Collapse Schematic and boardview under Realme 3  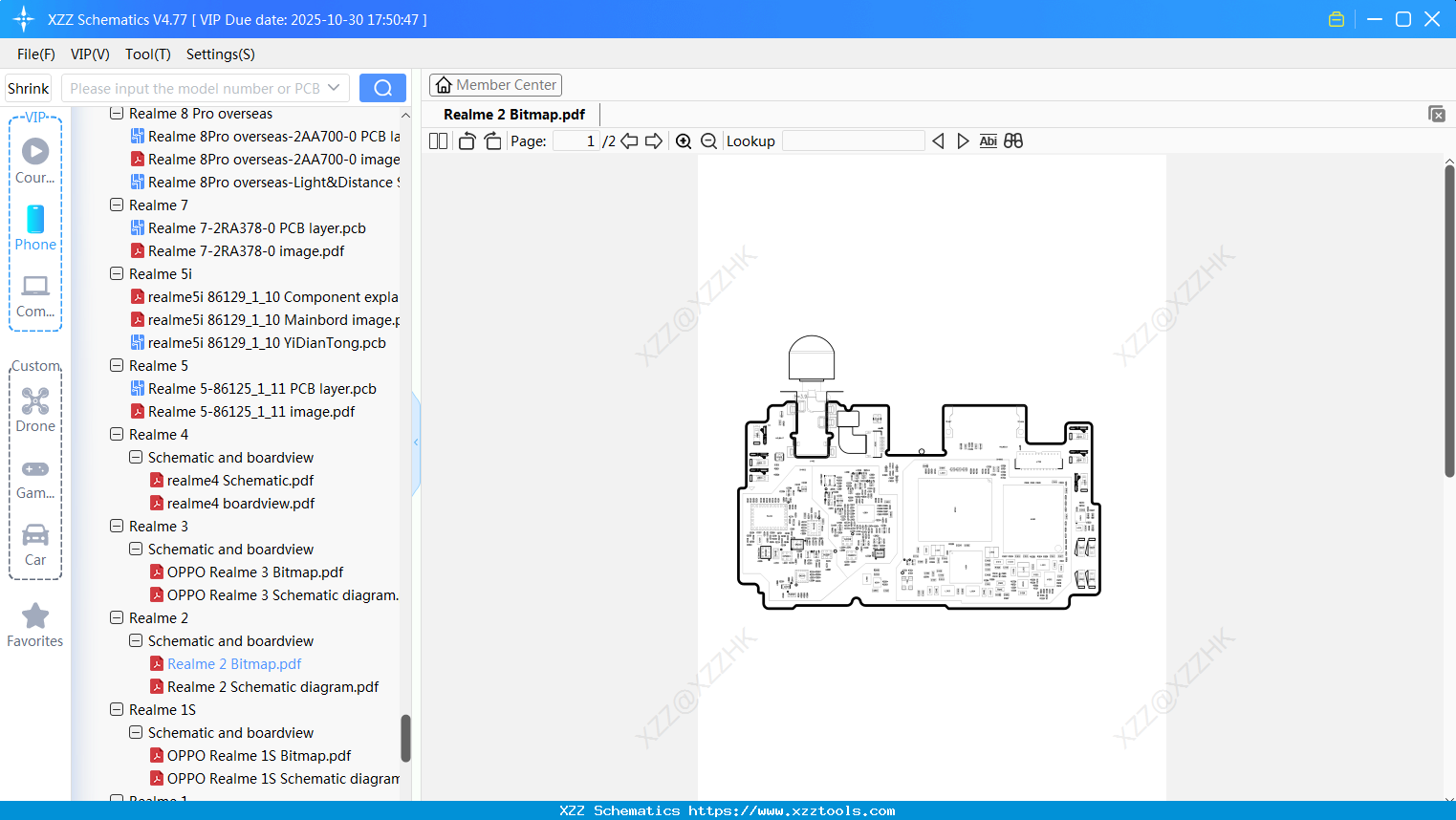tap(136, 550)
